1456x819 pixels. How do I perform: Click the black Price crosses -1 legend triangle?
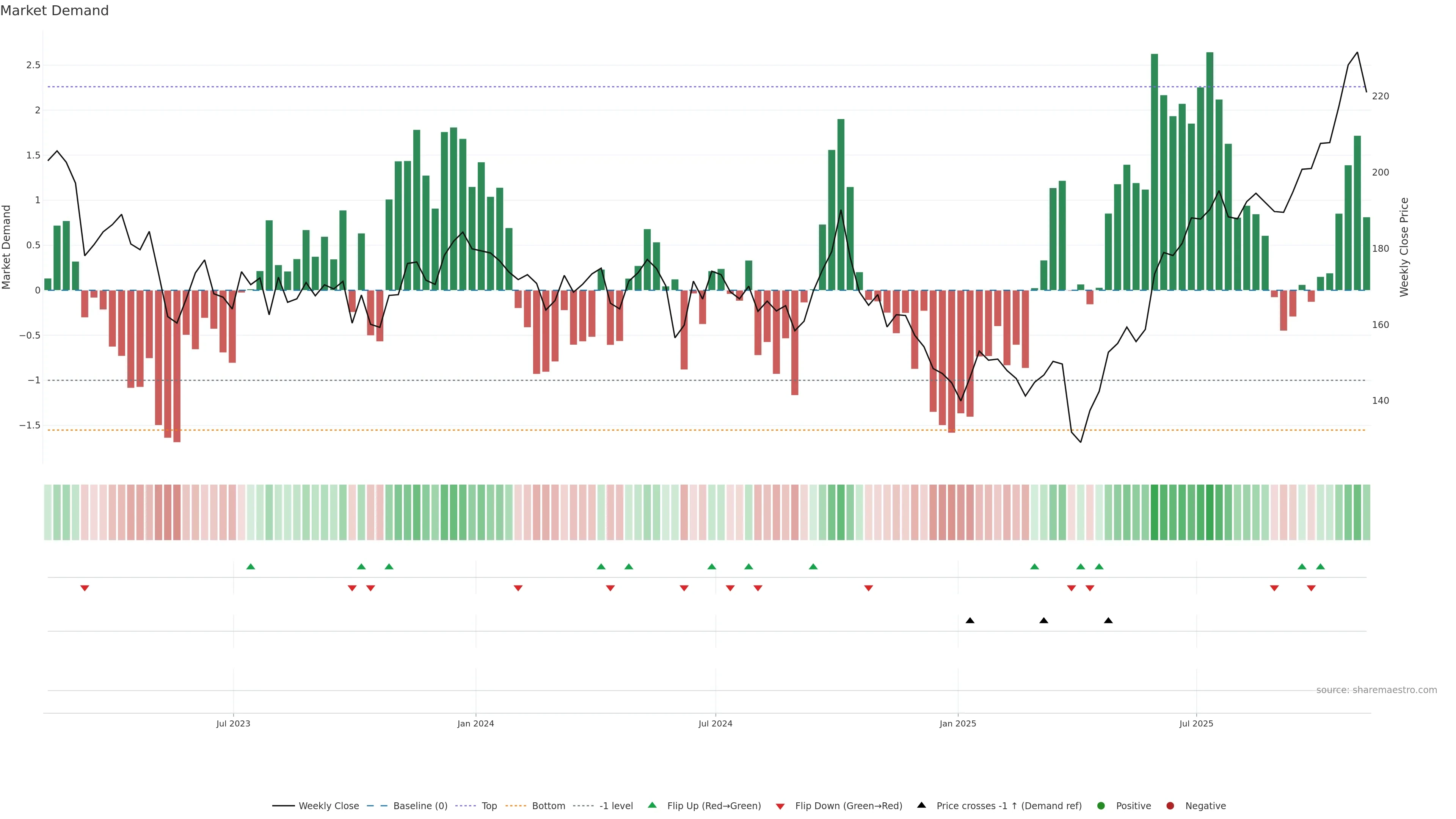(x=921, y=805)
